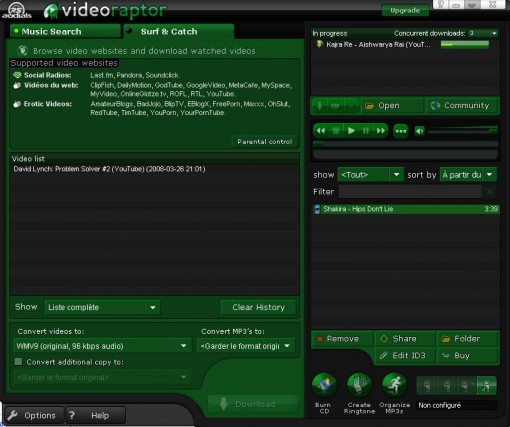The image size is (510, 427).
Task: Open the disabled additional copy format dropdown
Action: point(183,377)
